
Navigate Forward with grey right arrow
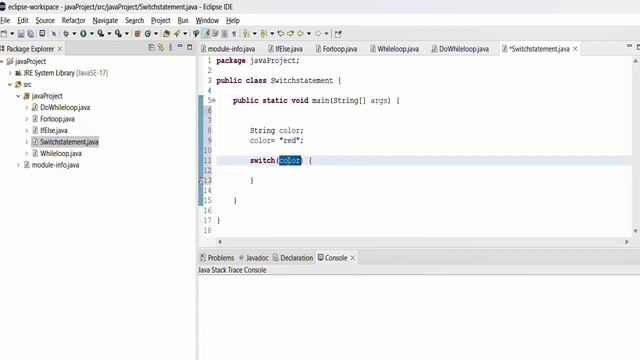point(318,33)
